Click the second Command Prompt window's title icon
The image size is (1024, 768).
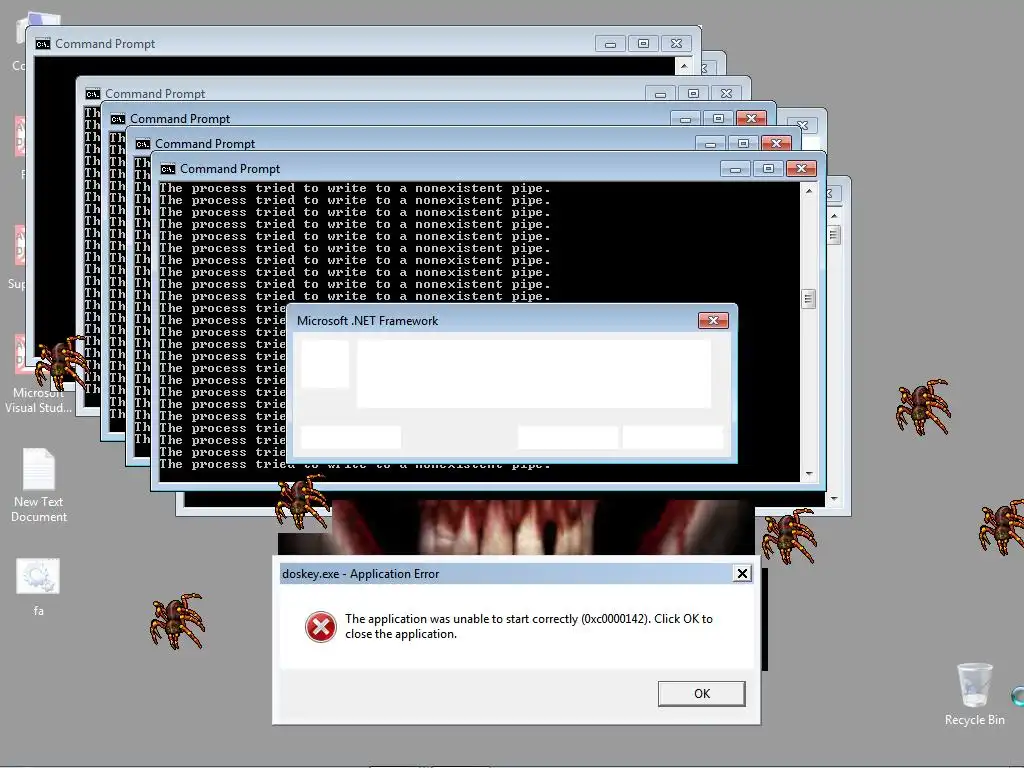(143, 144)
